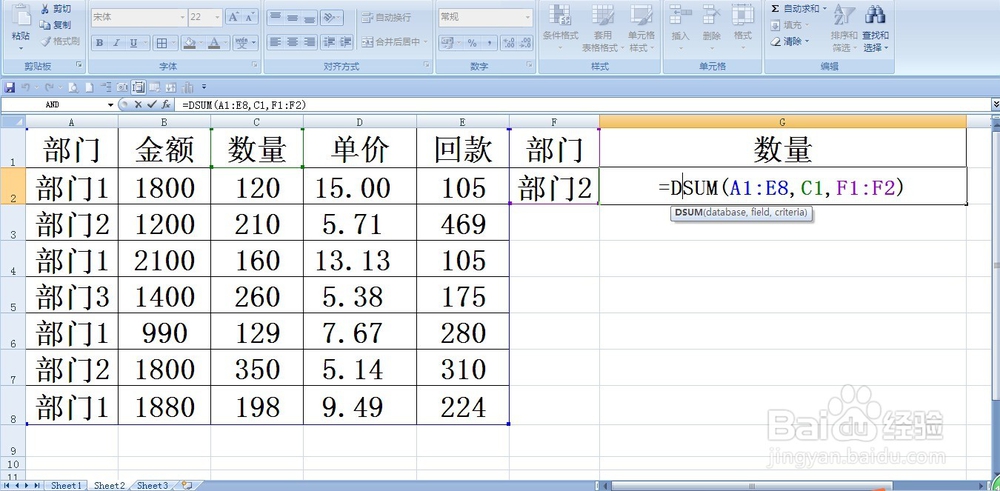Image resolution: width=1000 pixels, height=491 pixels.
Task: Center text horizontally
Action: 293,42
